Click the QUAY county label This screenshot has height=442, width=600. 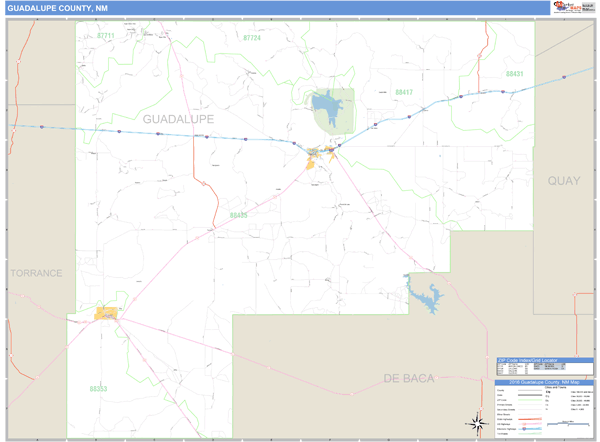coord(563,181)
